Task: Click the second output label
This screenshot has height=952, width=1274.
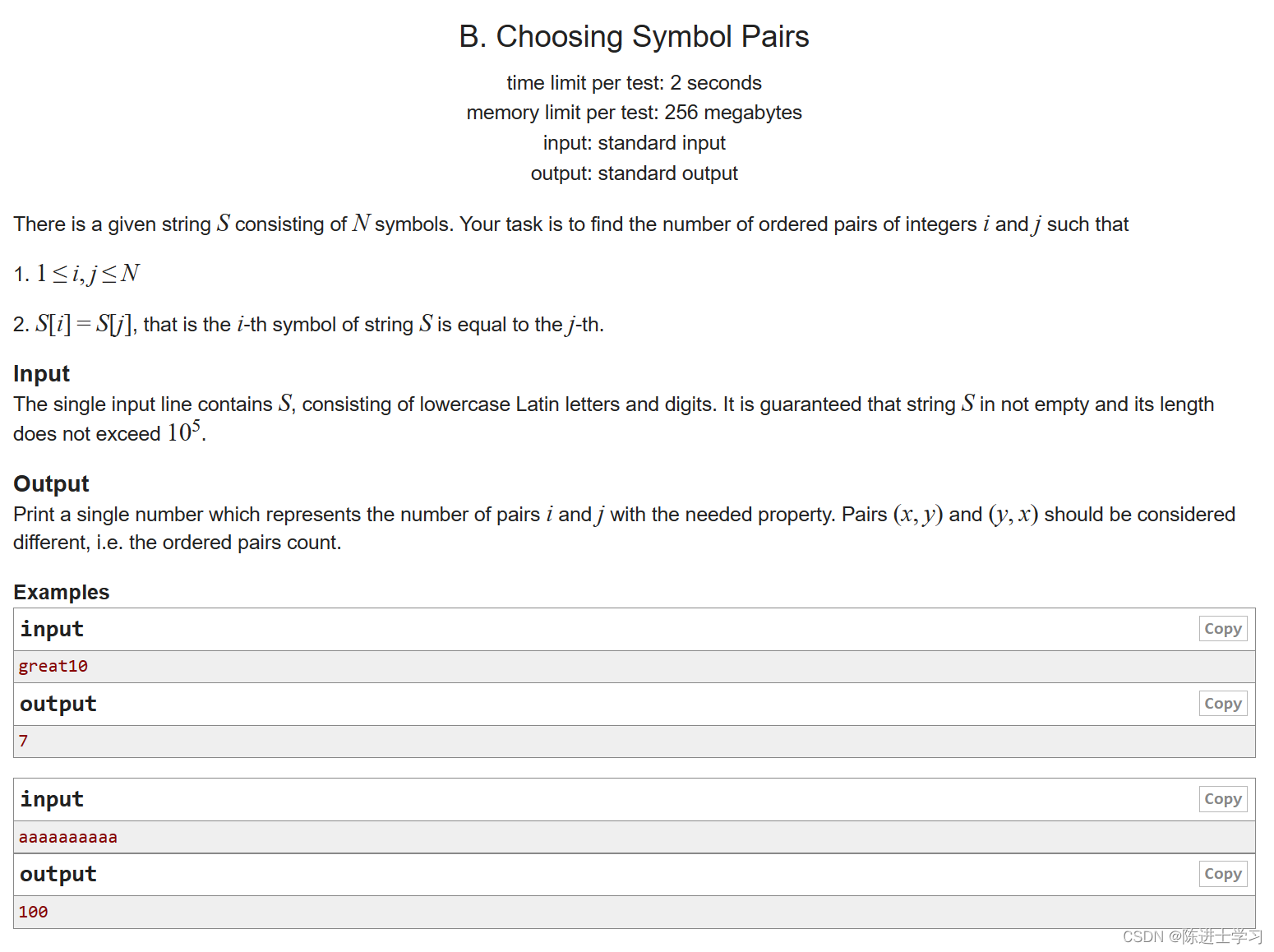Action: 58,874
